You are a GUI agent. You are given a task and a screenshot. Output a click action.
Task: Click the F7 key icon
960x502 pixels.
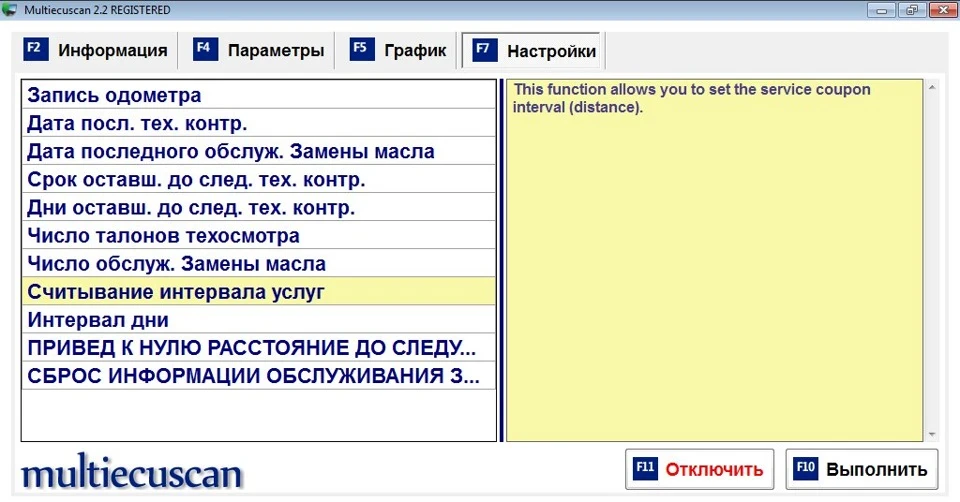pyautogui.click(x=484, y=50)
